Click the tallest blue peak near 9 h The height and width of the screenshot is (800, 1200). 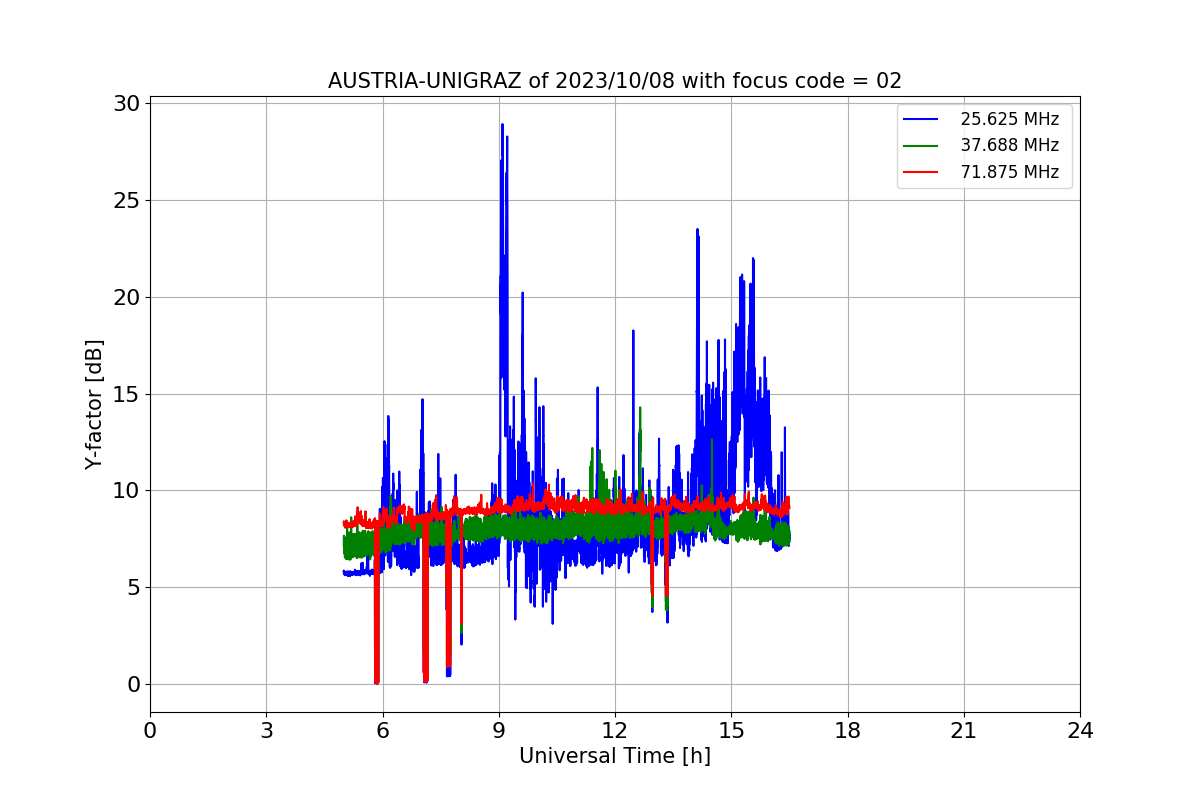(502, 126)
